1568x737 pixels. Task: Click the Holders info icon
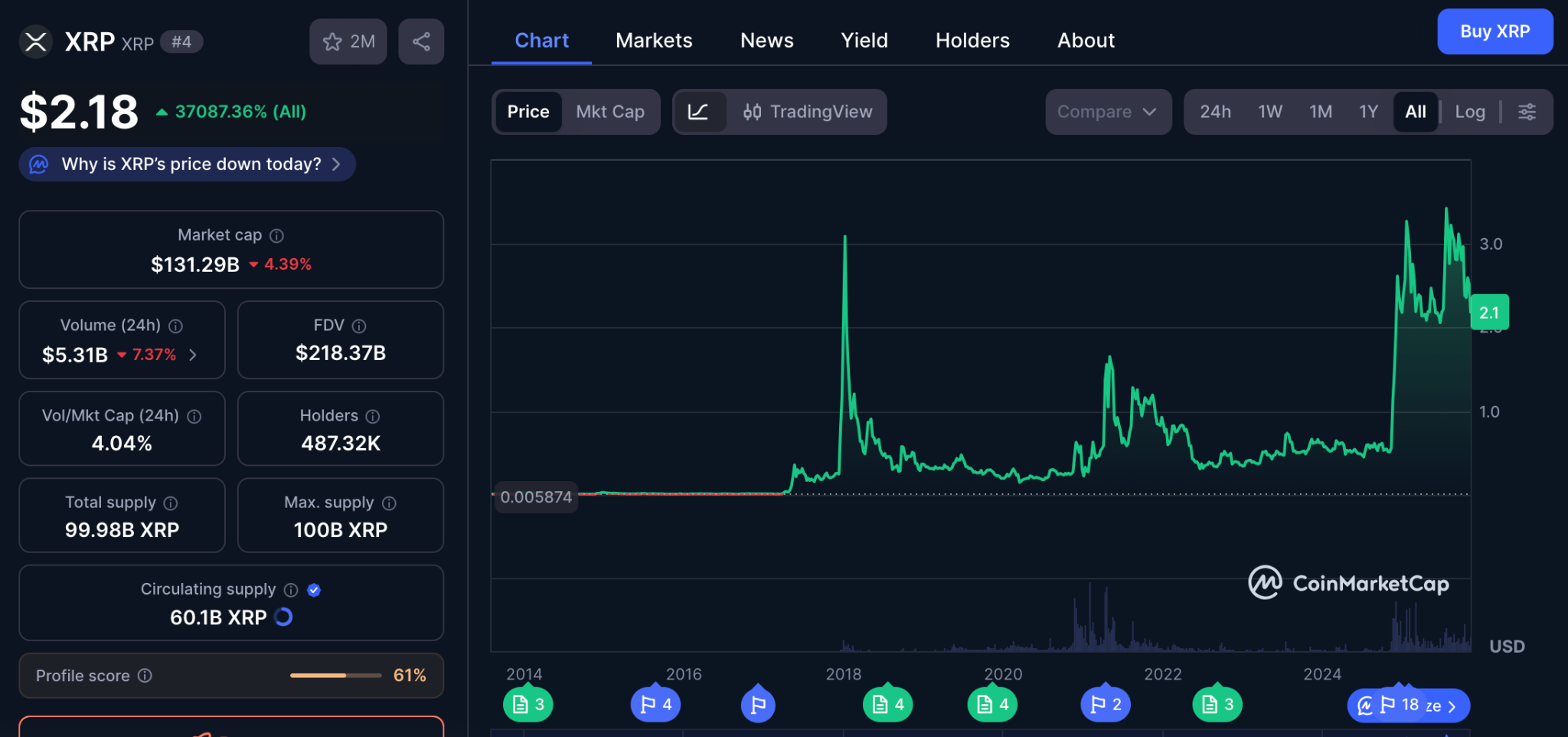tap(373, 416)
